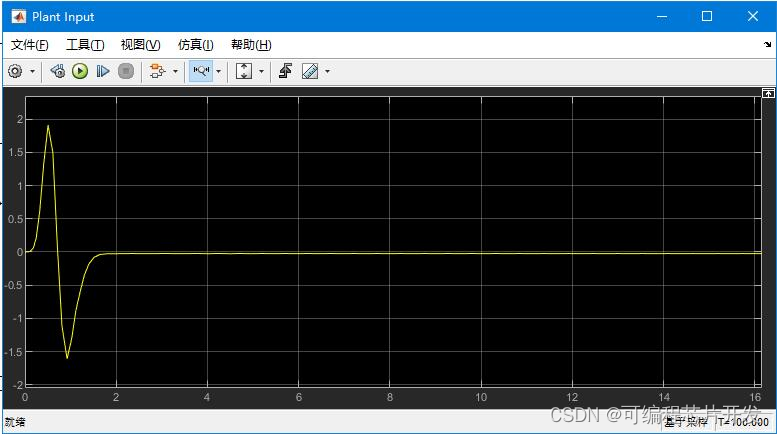
Task: Highlight the Simulink block icon
Action: [158, 71]
